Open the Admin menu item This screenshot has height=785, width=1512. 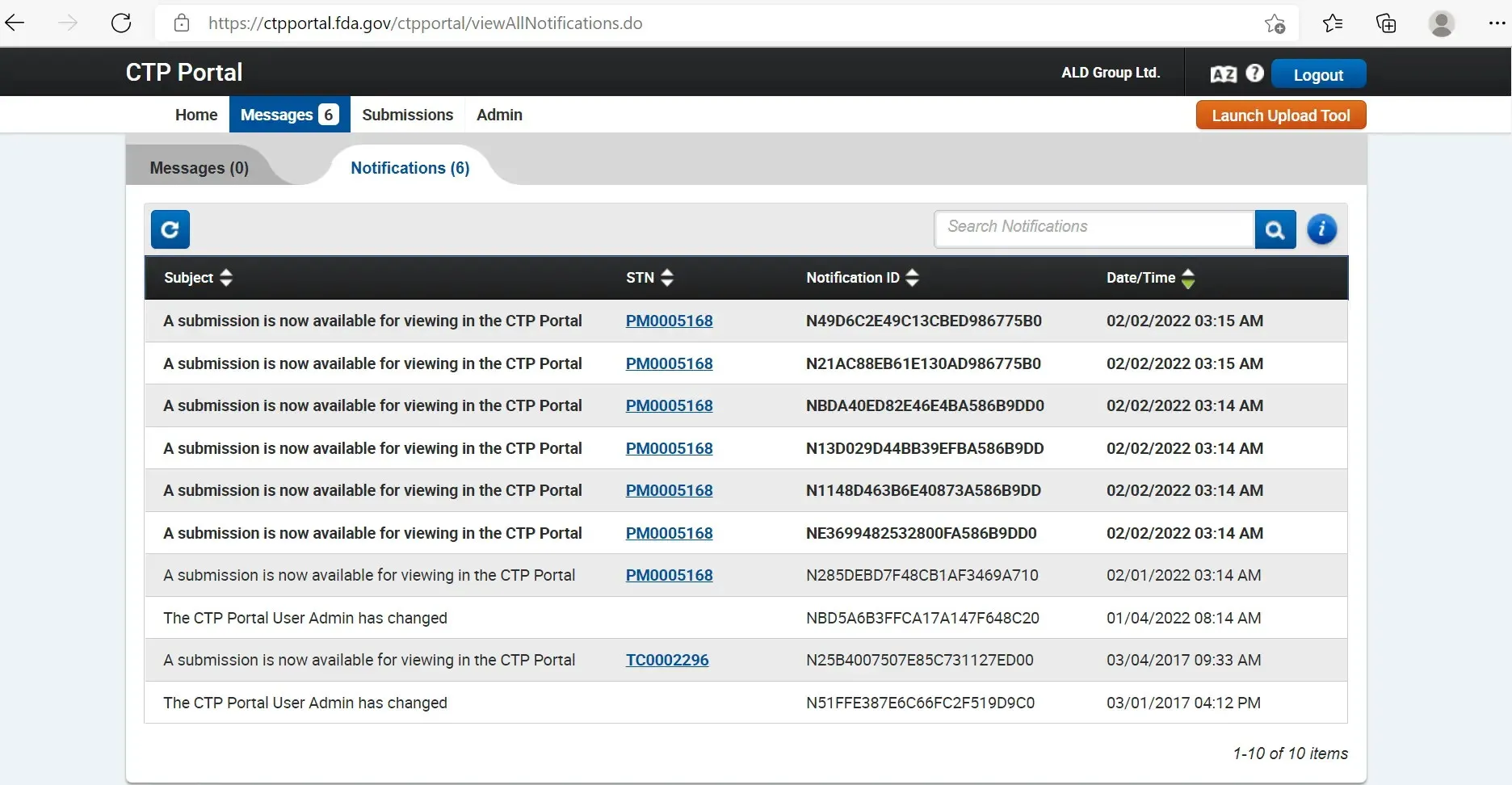click(x=499, y=115)
